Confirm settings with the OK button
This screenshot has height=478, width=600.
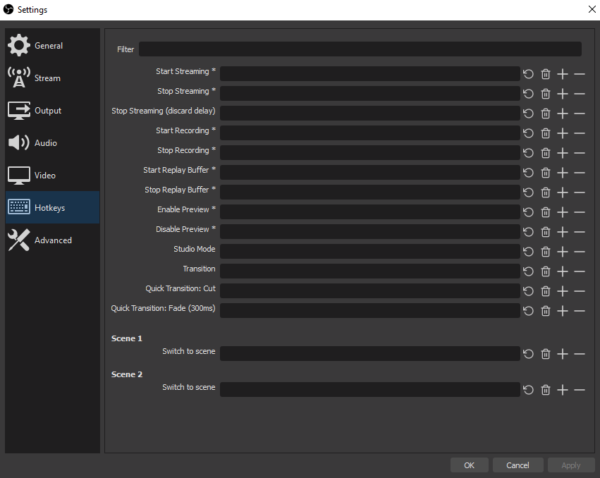(469, 465)
